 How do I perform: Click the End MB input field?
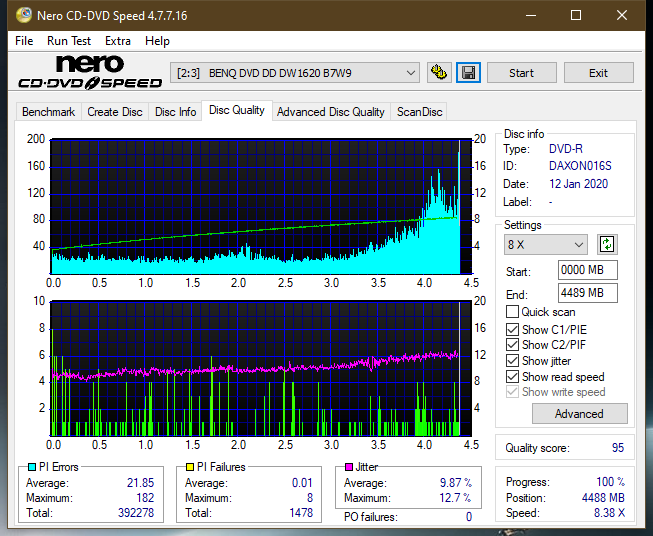click(587, 293)
